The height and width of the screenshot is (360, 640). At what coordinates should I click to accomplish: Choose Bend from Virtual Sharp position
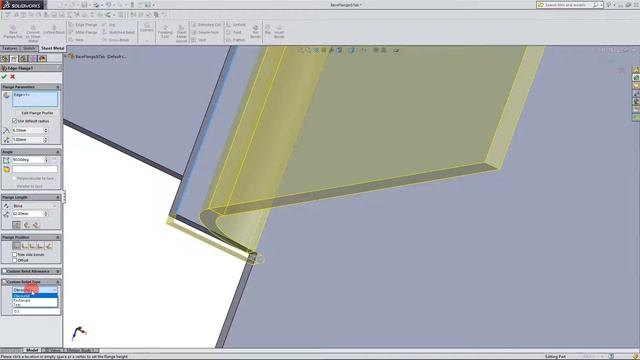coord(40,246)
